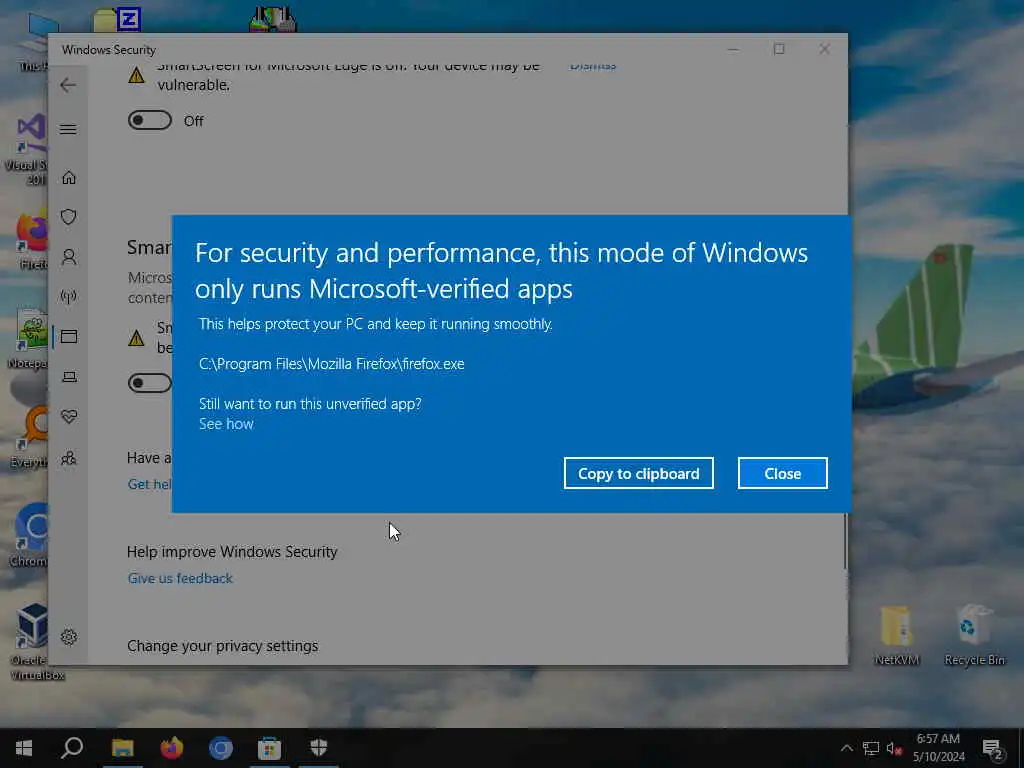
Task: Toggle SmartScreen for Microsoft Edge switch
Action: [150, 120]
